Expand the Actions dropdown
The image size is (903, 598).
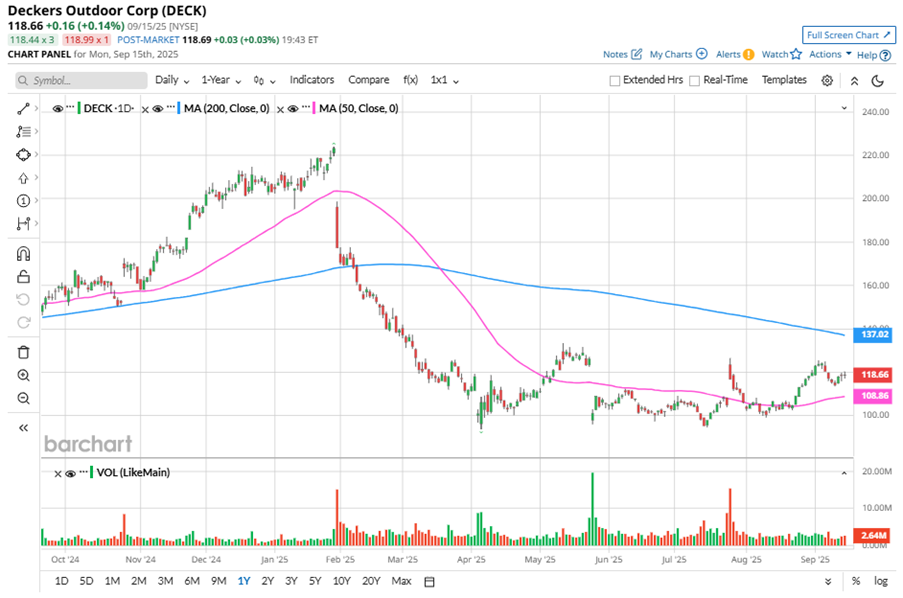click(830, 54)
